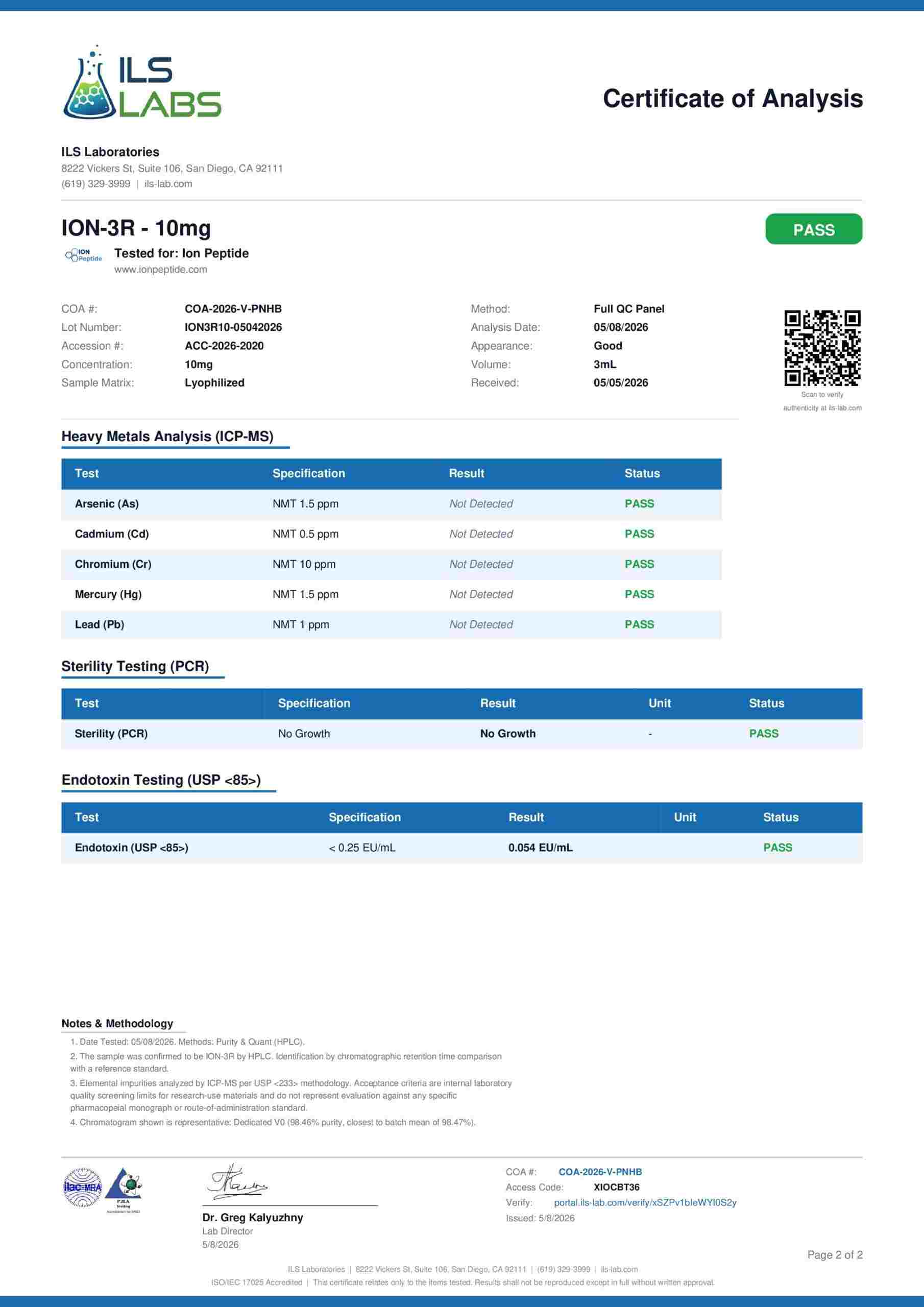Click the Sterility Testing (PCR) heading
Viewport: 924px width, 1307px height.
[135, 667]
